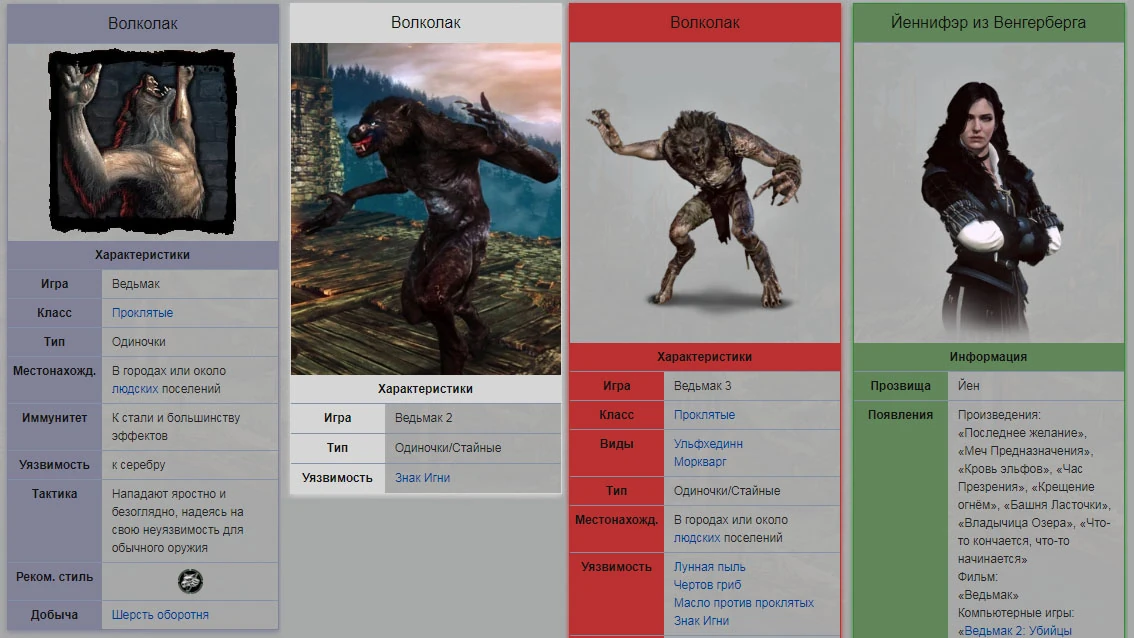Click Одиночки/Стайные value in Ведьмак 2 card
This screenshot has height=638, width=1134.
click(x=448, y=448)
